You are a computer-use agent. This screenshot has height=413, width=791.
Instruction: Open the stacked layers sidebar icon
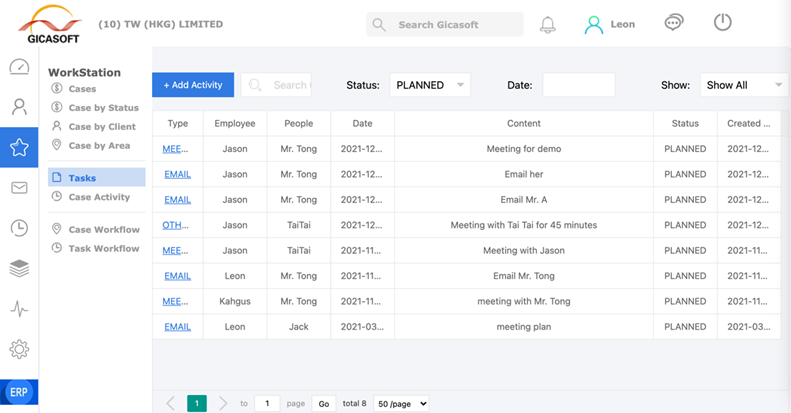19,268
